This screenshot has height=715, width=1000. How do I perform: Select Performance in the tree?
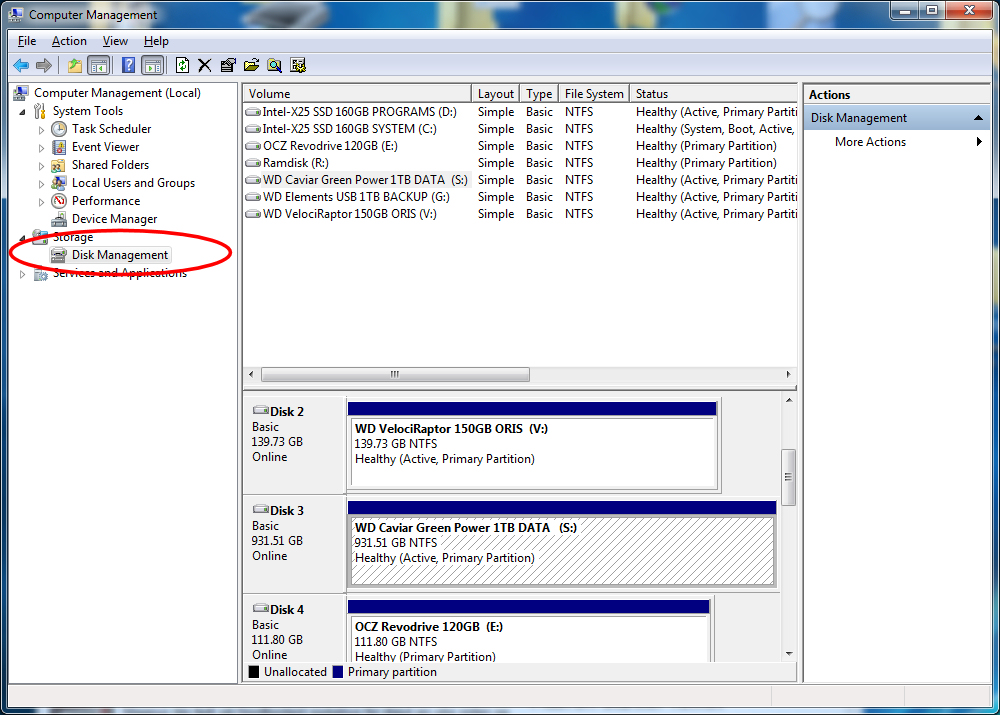[105, 201]
